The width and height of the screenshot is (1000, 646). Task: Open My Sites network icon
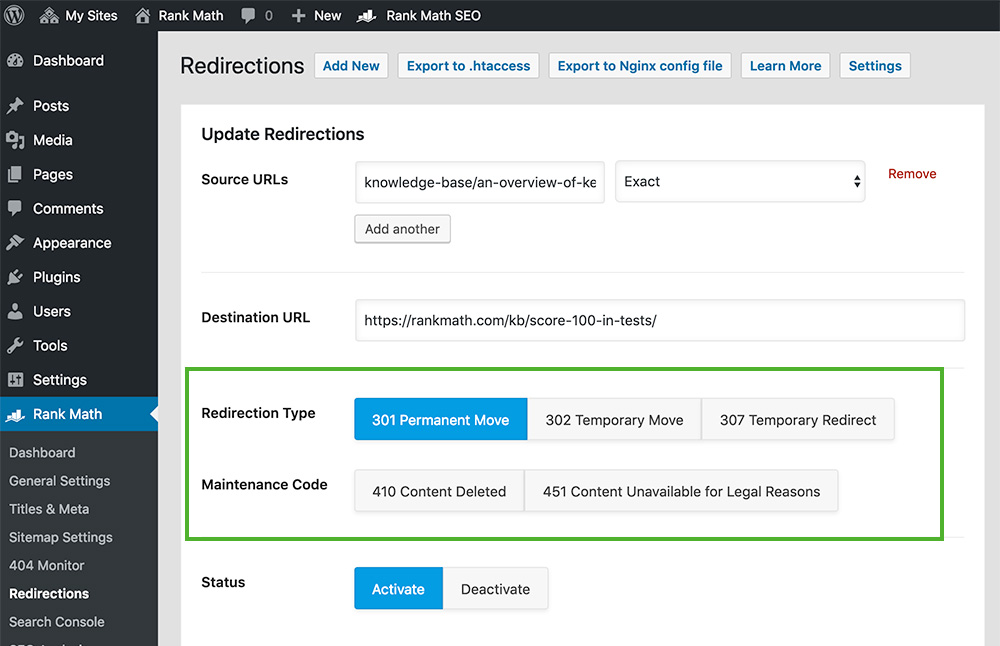pyautogui.click(x=49, y=15)
